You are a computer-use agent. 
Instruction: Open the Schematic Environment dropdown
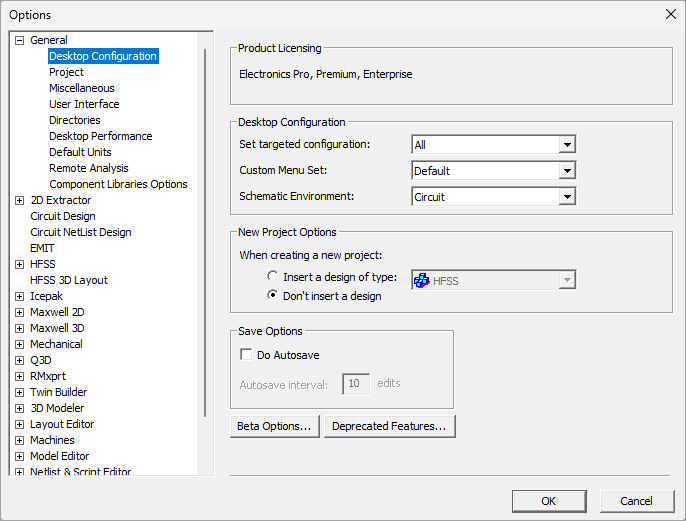point(567,196)
